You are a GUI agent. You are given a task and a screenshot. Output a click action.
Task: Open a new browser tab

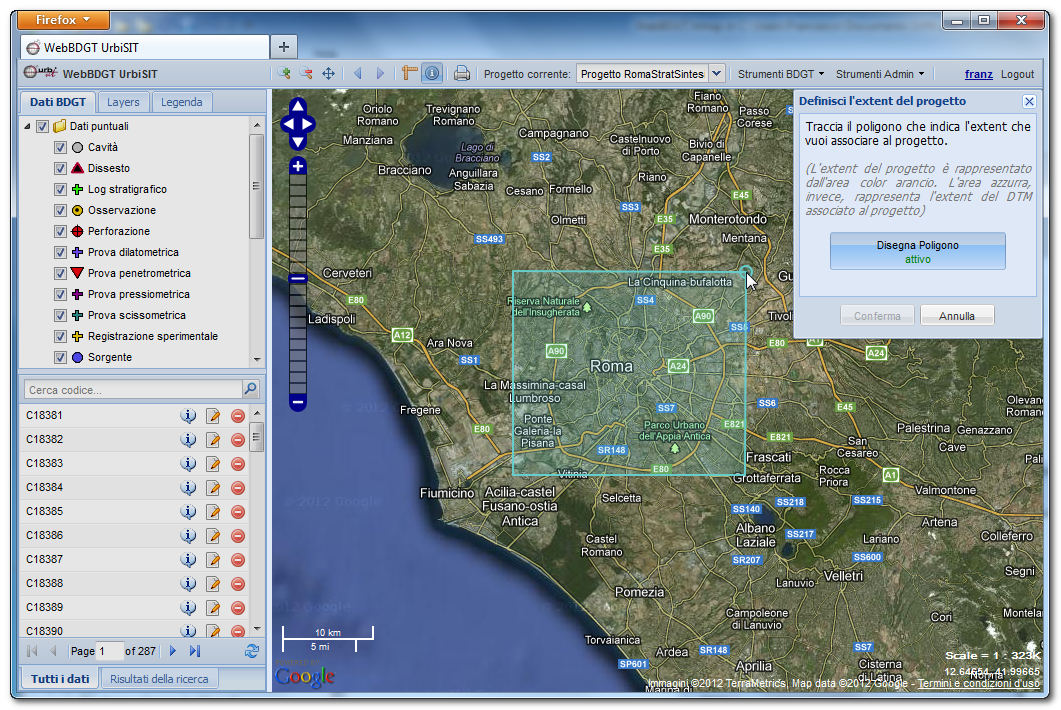pos(284,47)
